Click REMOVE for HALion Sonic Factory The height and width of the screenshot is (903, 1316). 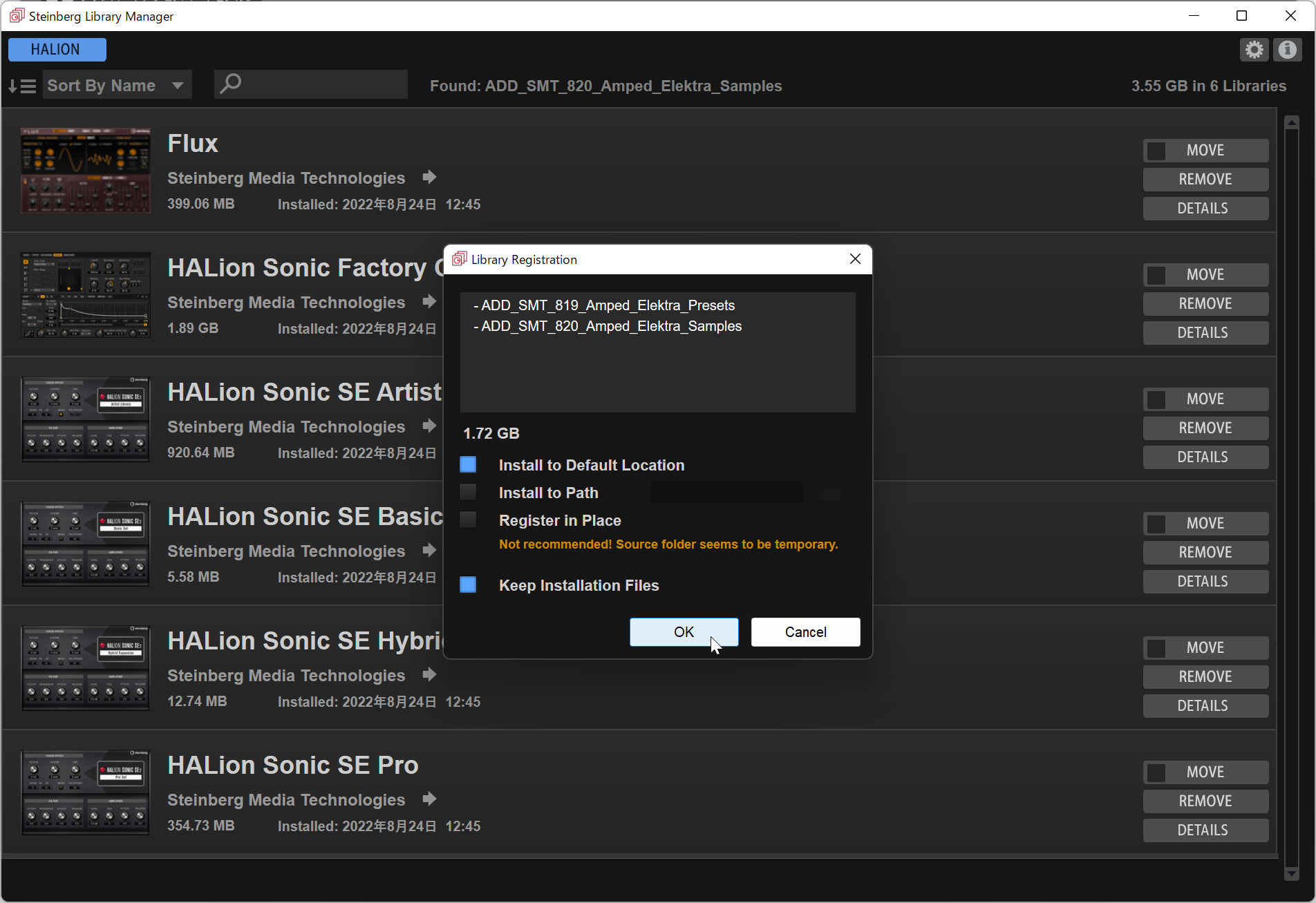click(x=1205, y=304)
